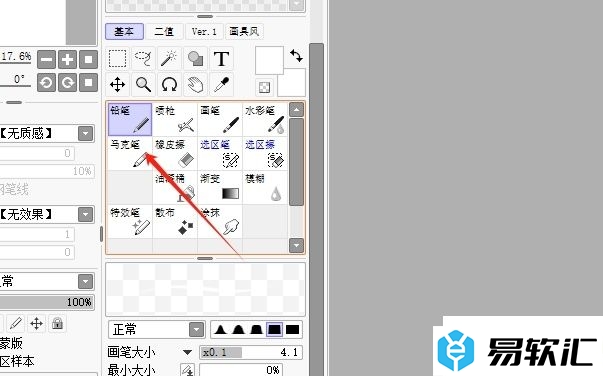This screenshot has height=376, width=603.
Task: Select the shape tool
Action: pos(195,59)
